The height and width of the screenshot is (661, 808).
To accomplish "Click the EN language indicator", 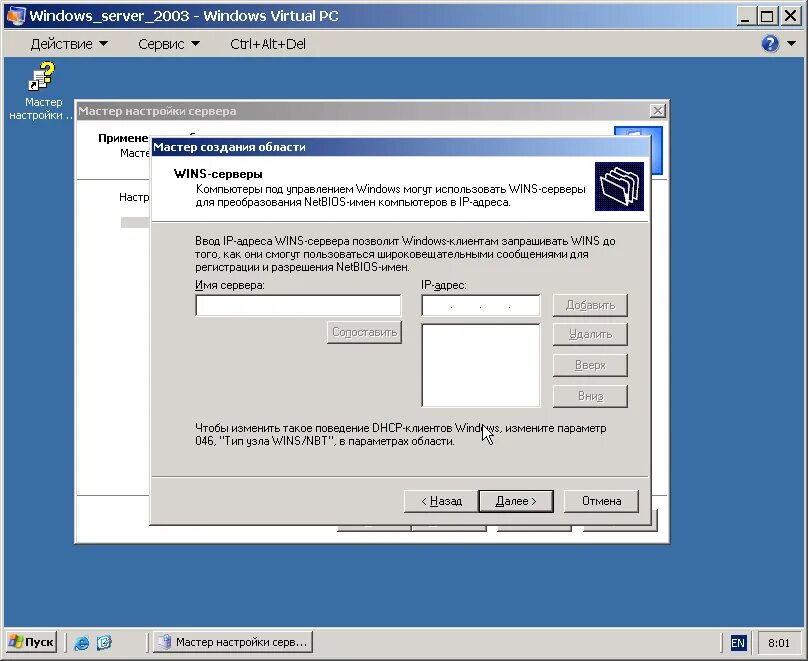I will click(x=738, y=643).
